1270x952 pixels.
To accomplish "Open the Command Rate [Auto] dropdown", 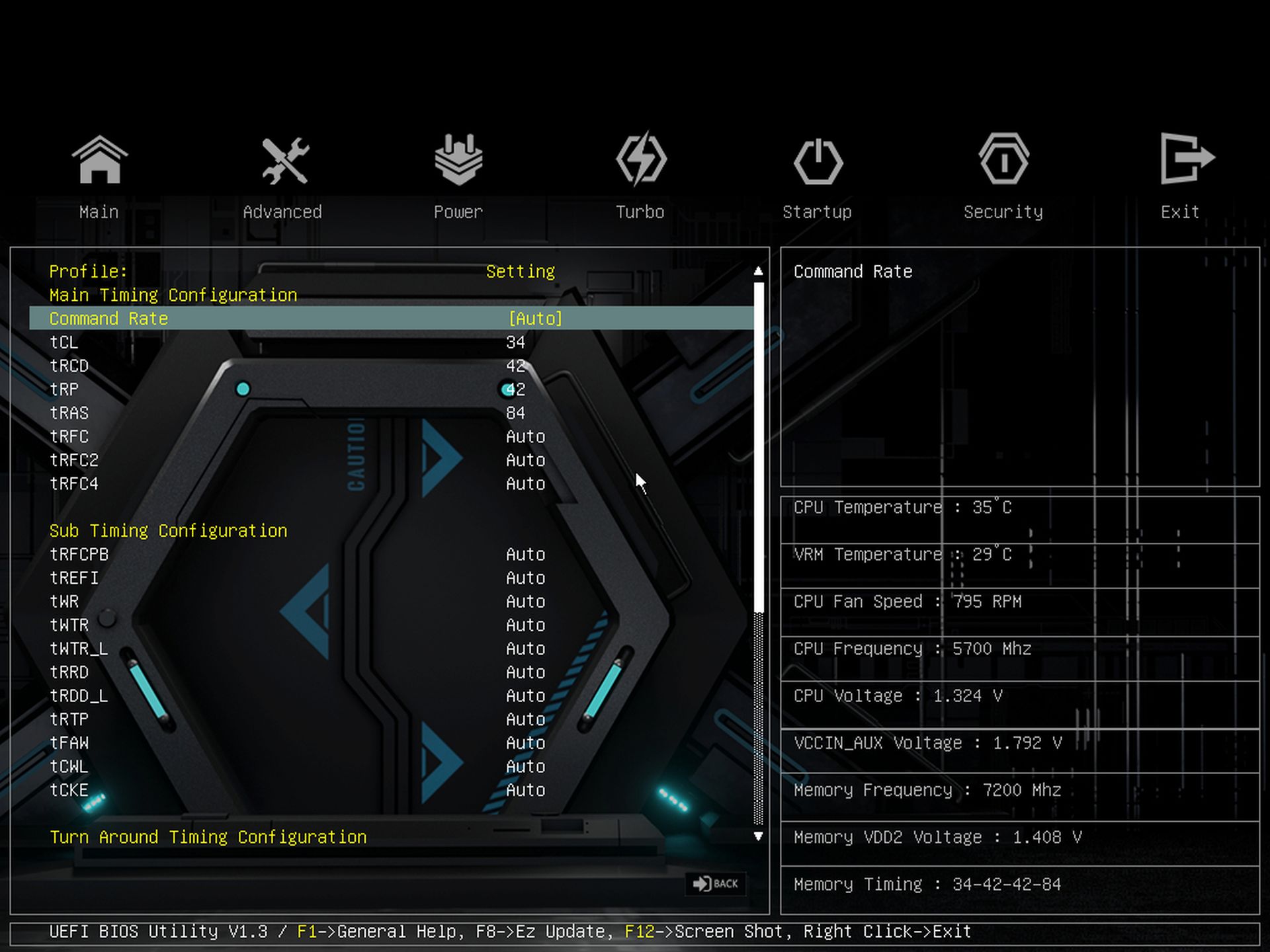I will (535, 319).
